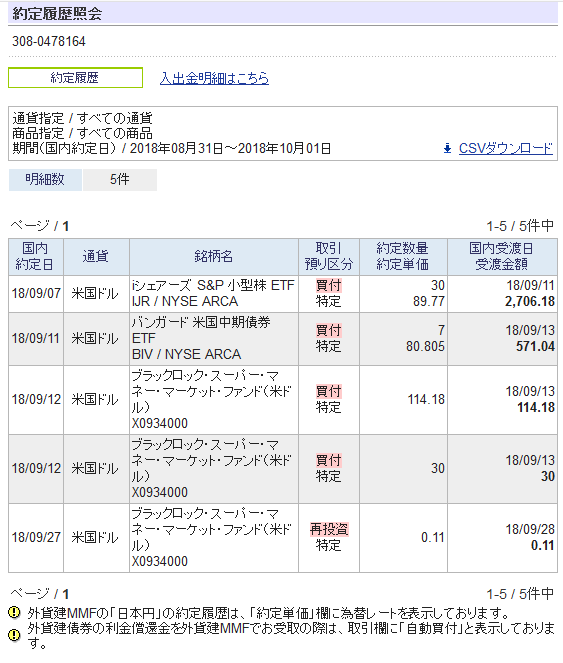Click the bottom 1-5 / 5件中 counter
This screenshot has height=663, width=563.
click(520, 594)
